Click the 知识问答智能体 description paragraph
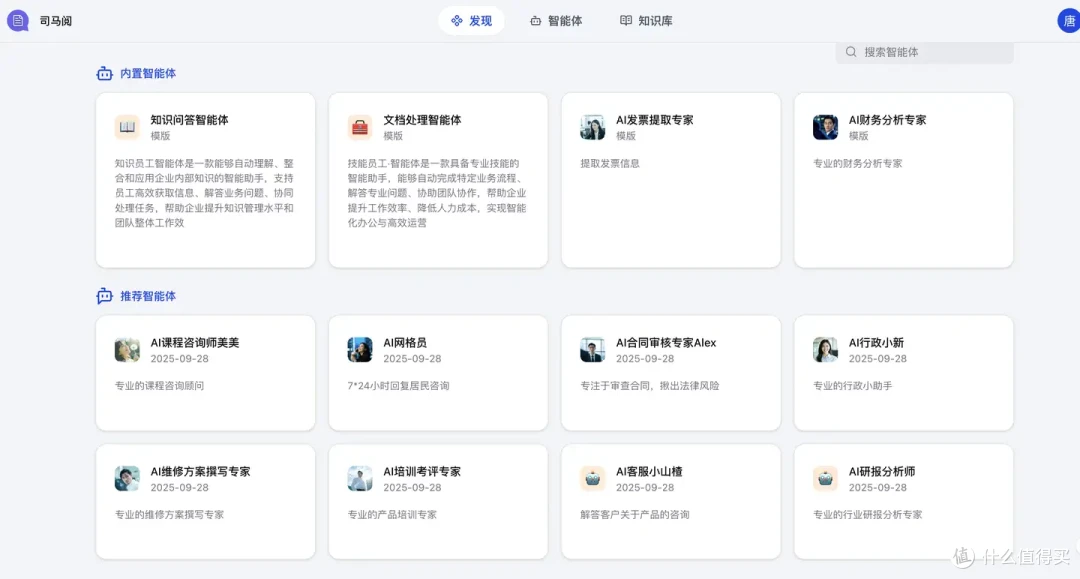Screen dimensions: 1080x579 coord(205,193)
